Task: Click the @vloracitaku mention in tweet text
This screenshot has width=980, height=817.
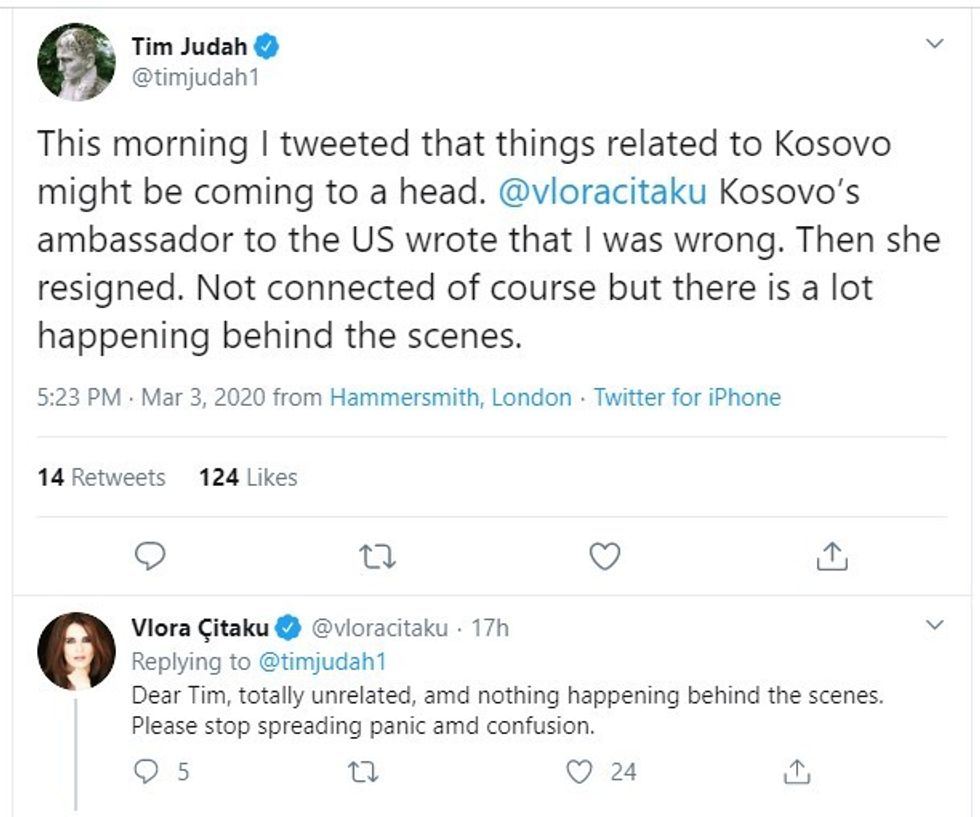Action: tap(602, 191)
